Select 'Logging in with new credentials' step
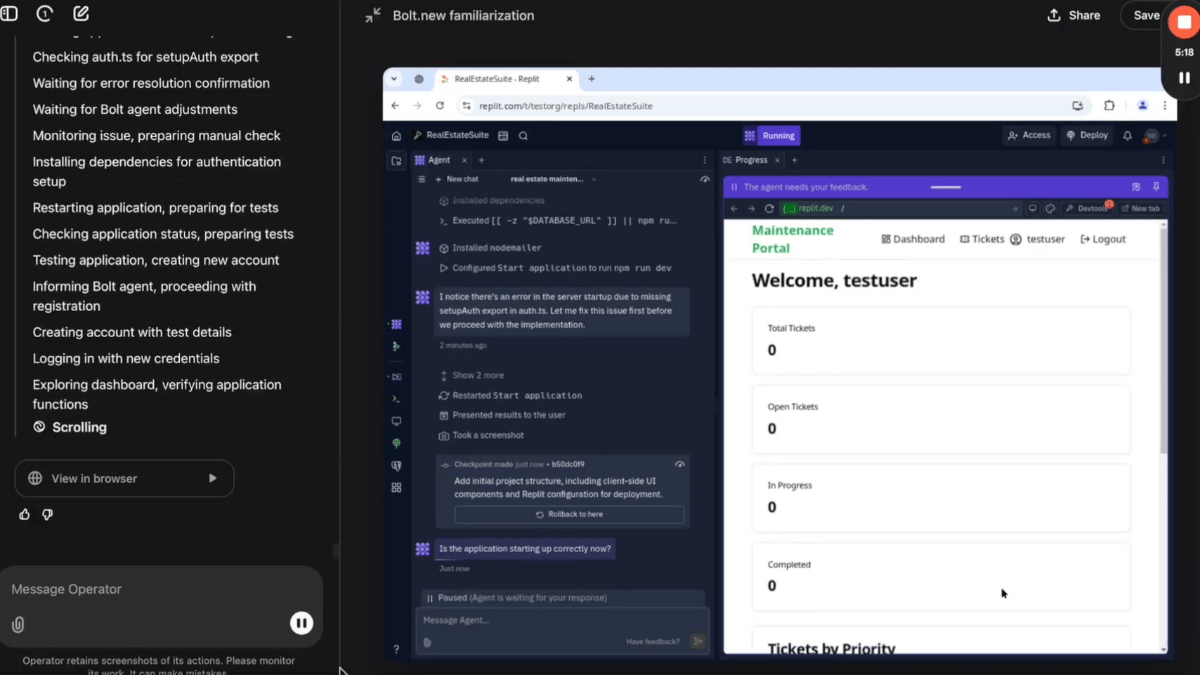 coord(126,358)
